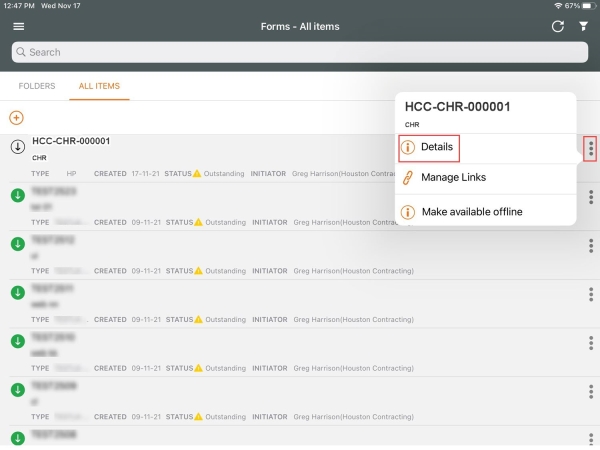Select Make available offline option

471,212
